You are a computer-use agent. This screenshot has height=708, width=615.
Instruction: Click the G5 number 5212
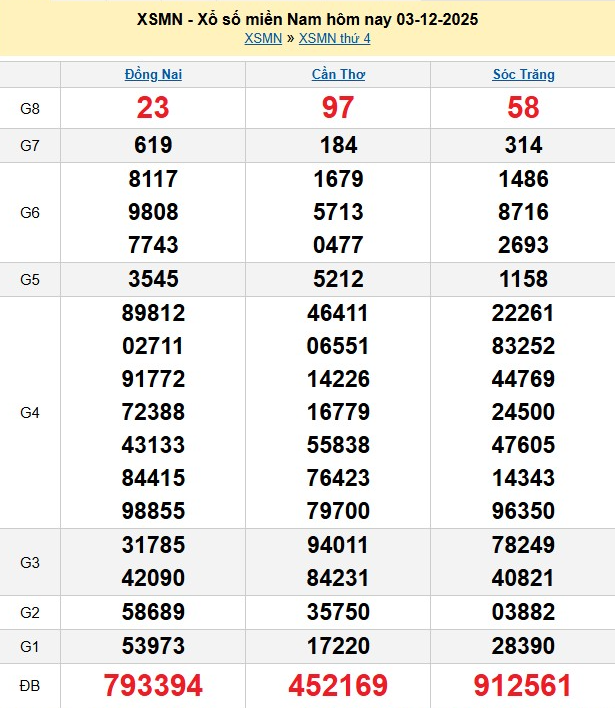coord(338,279)
